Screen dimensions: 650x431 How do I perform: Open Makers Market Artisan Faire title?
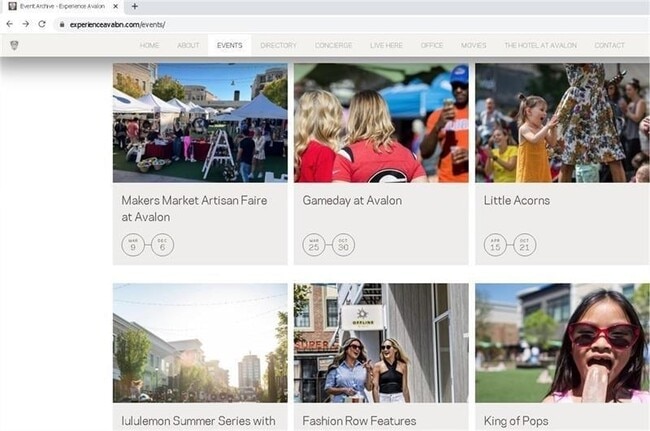click(194, 208)
